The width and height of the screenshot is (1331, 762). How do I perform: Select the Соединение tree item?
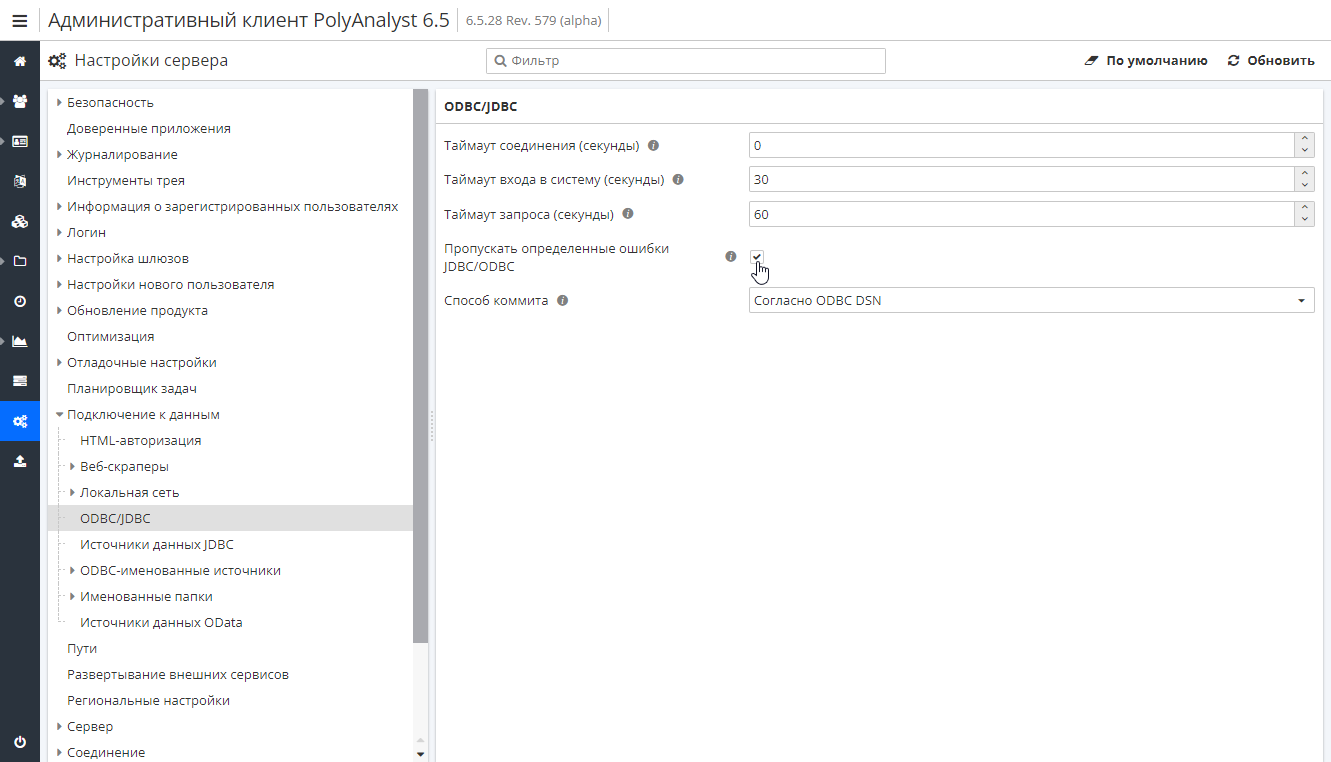[x=106, y=752]
